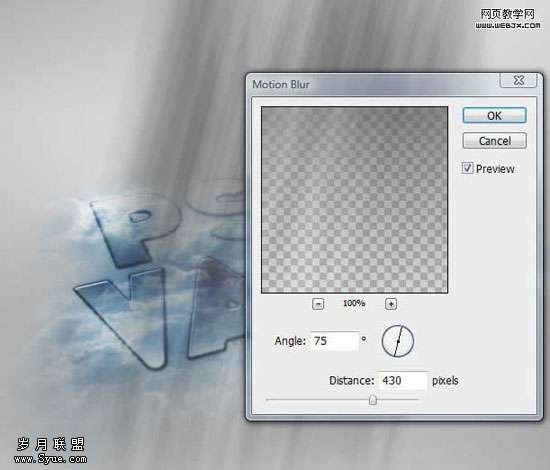This screenshot has height=470, width=550.
Task: Focus the Angle input field showing 75
Action: pyautogui.click(x=335, y=341)
